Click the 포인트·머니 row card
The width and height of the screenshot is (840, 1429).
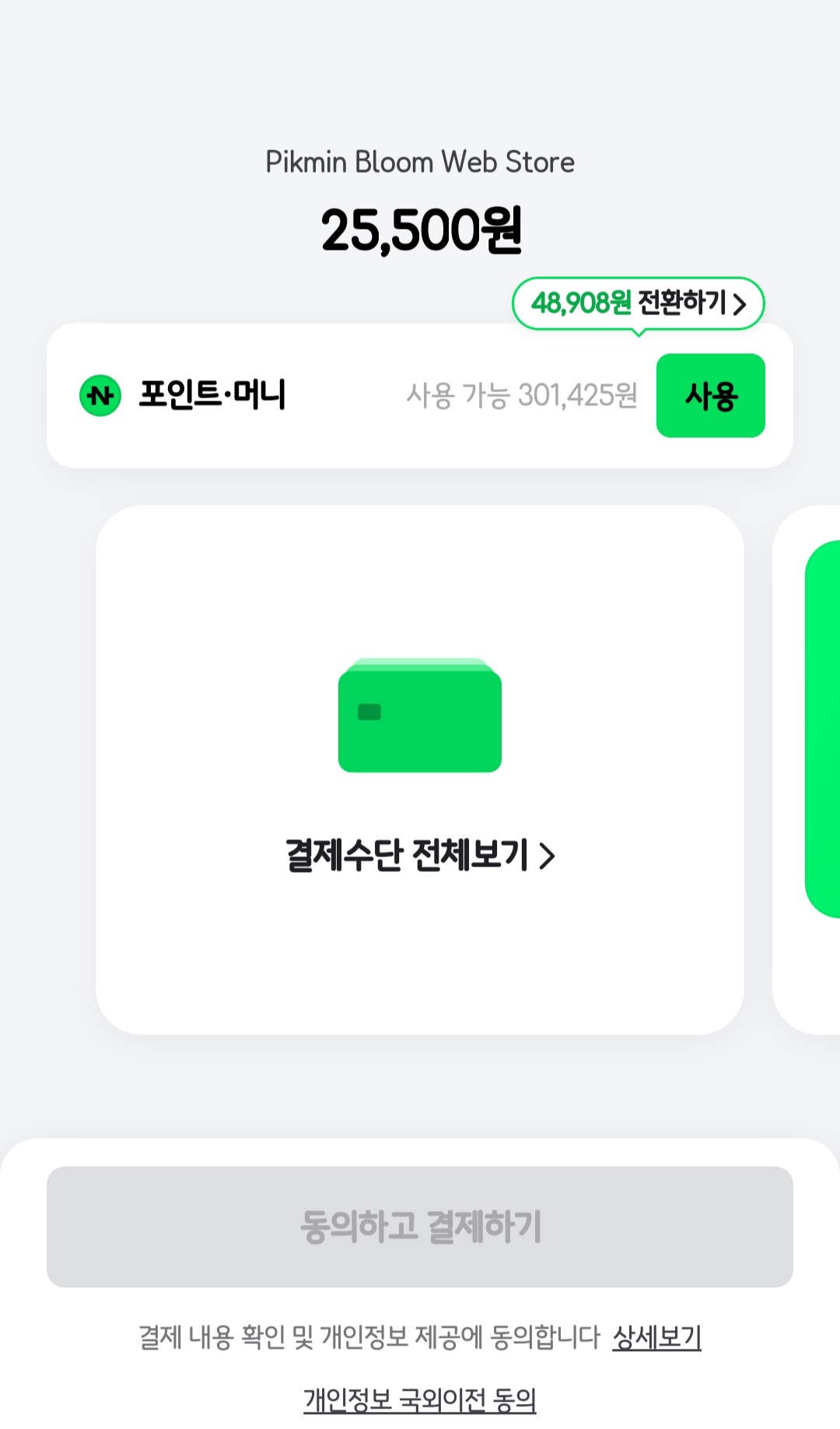[420, 395]
